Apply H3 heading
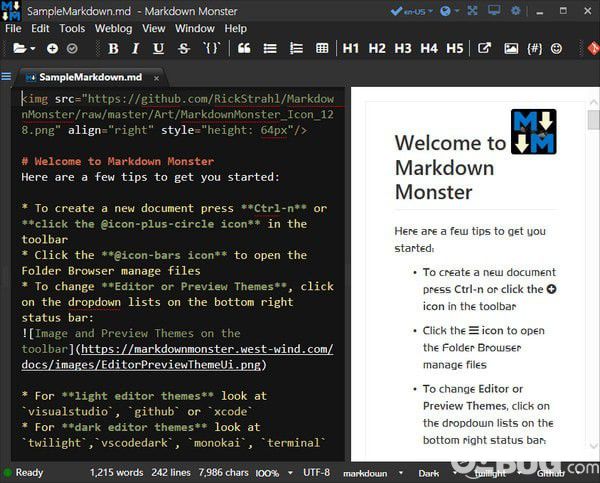 403,49
